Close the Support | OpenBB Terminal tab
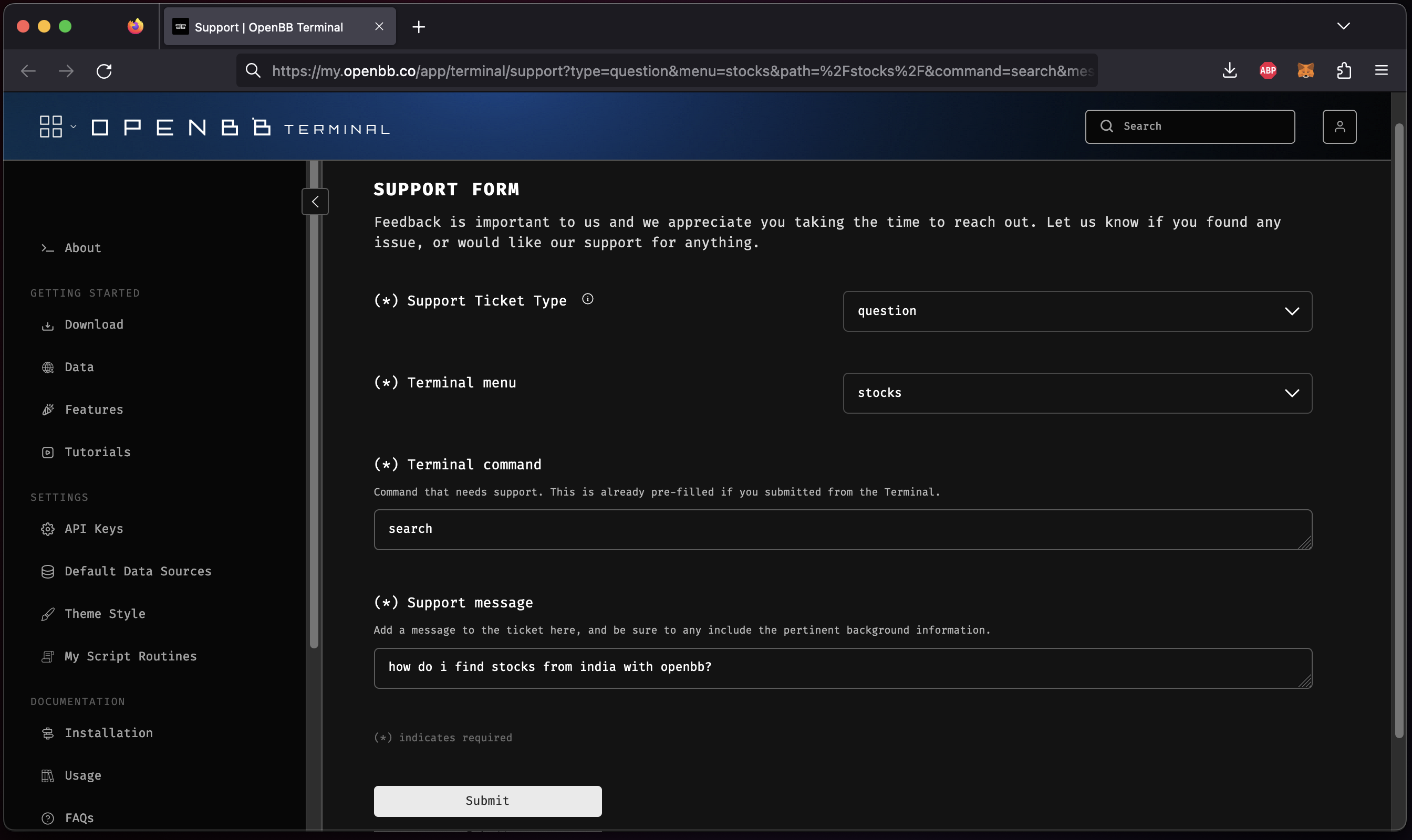The image size is (1412, 840). click(x=379, y=27)
